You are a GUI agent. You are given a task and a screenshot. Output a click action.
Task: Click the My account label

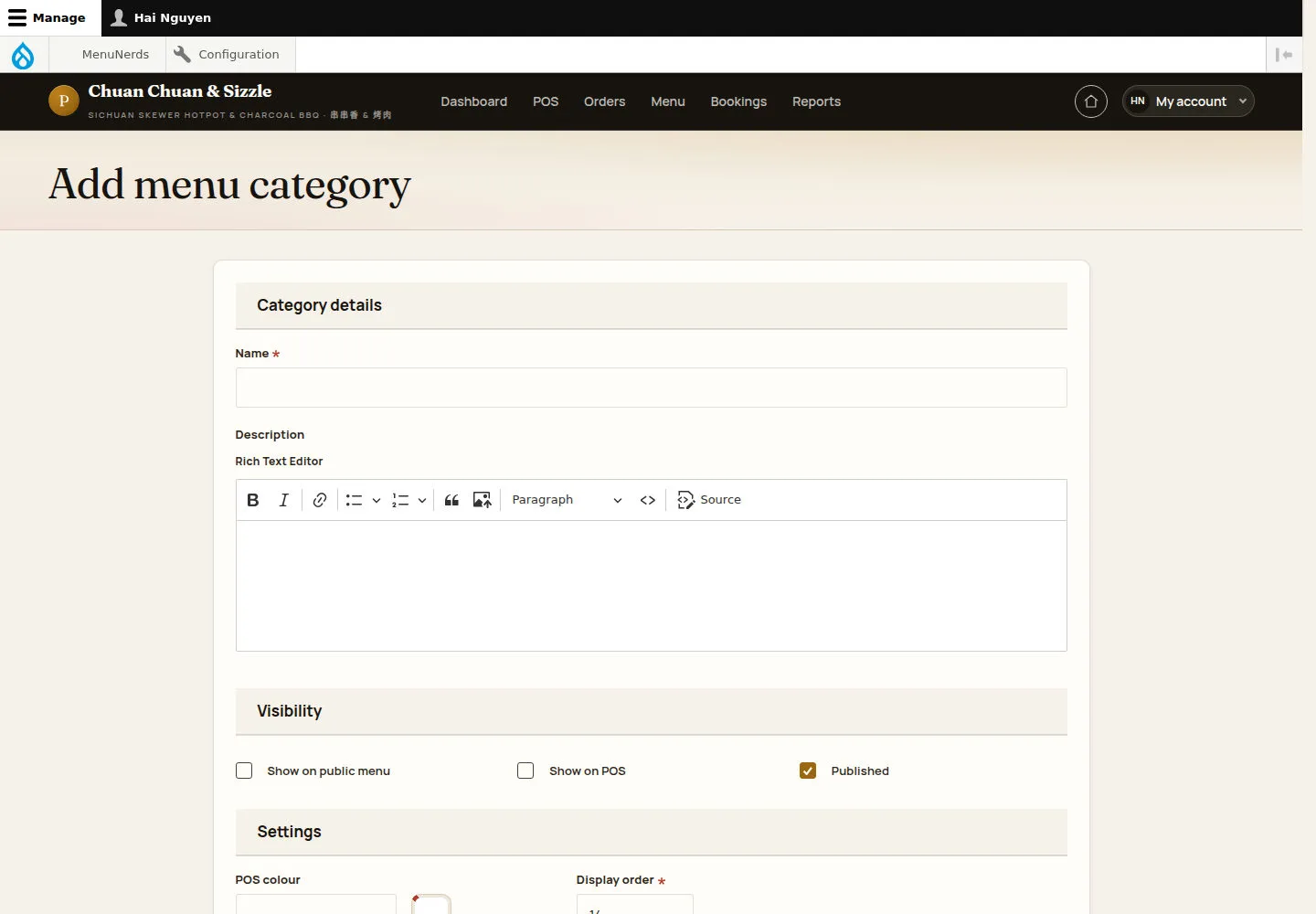click(x=1191, y=101)
